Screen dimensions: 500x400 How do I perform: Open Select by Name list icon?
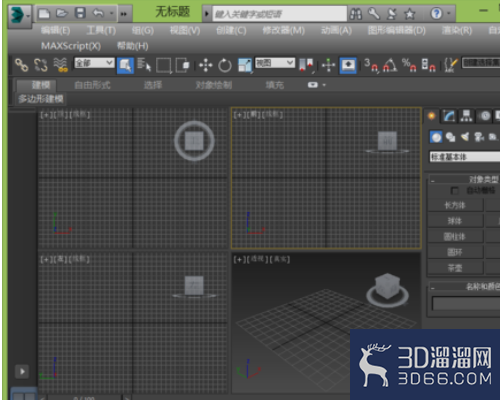pyautogui.click(x=144, y=65)
